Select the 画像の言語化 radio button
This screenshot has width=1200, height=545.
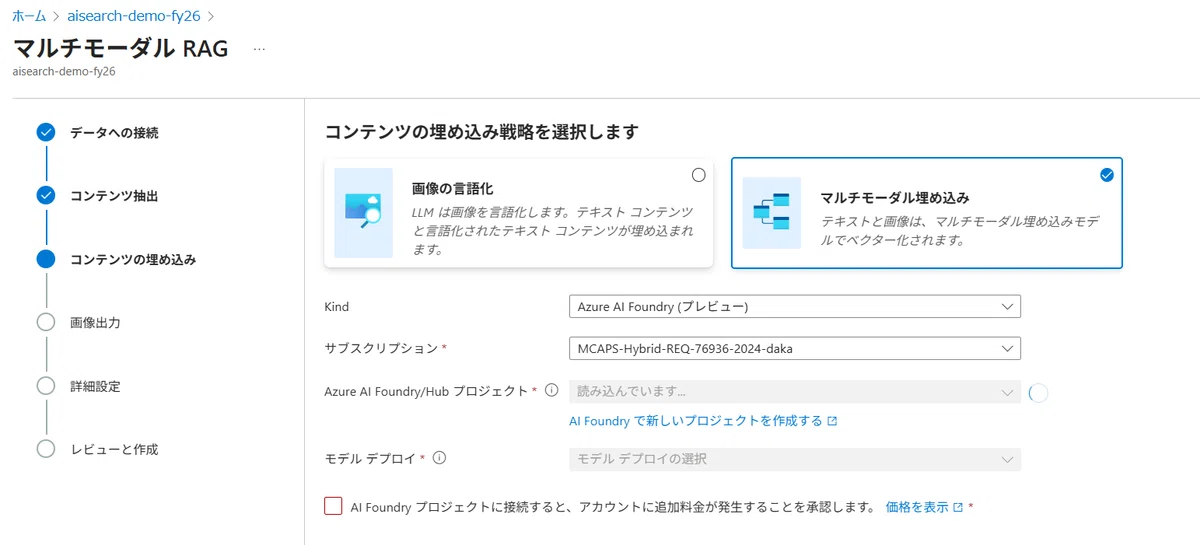tap(698, 175)
